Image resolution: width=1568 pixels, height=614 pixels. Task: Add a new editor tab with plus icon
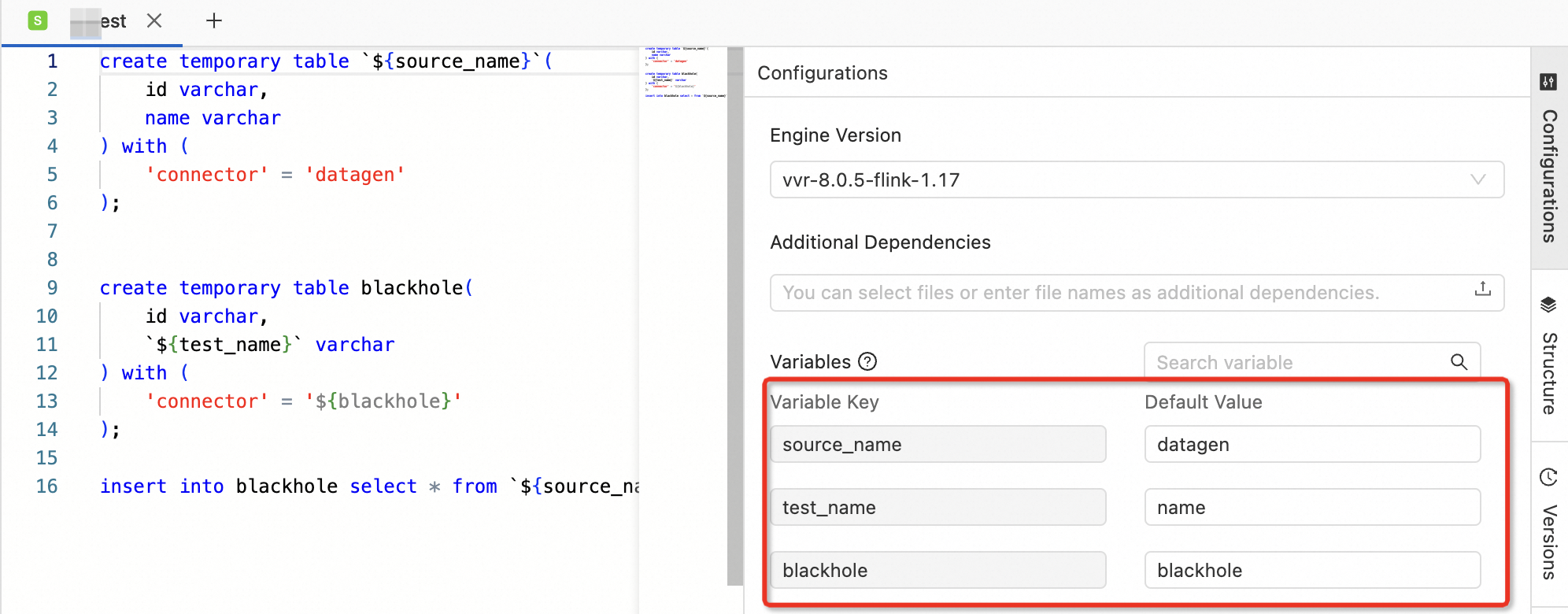[214, 21]
